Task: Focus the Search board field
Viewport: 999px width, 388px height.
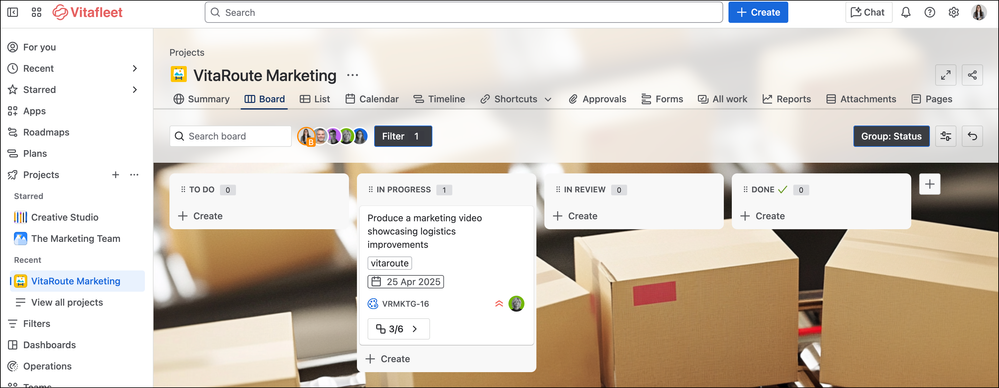Action: 231,136
